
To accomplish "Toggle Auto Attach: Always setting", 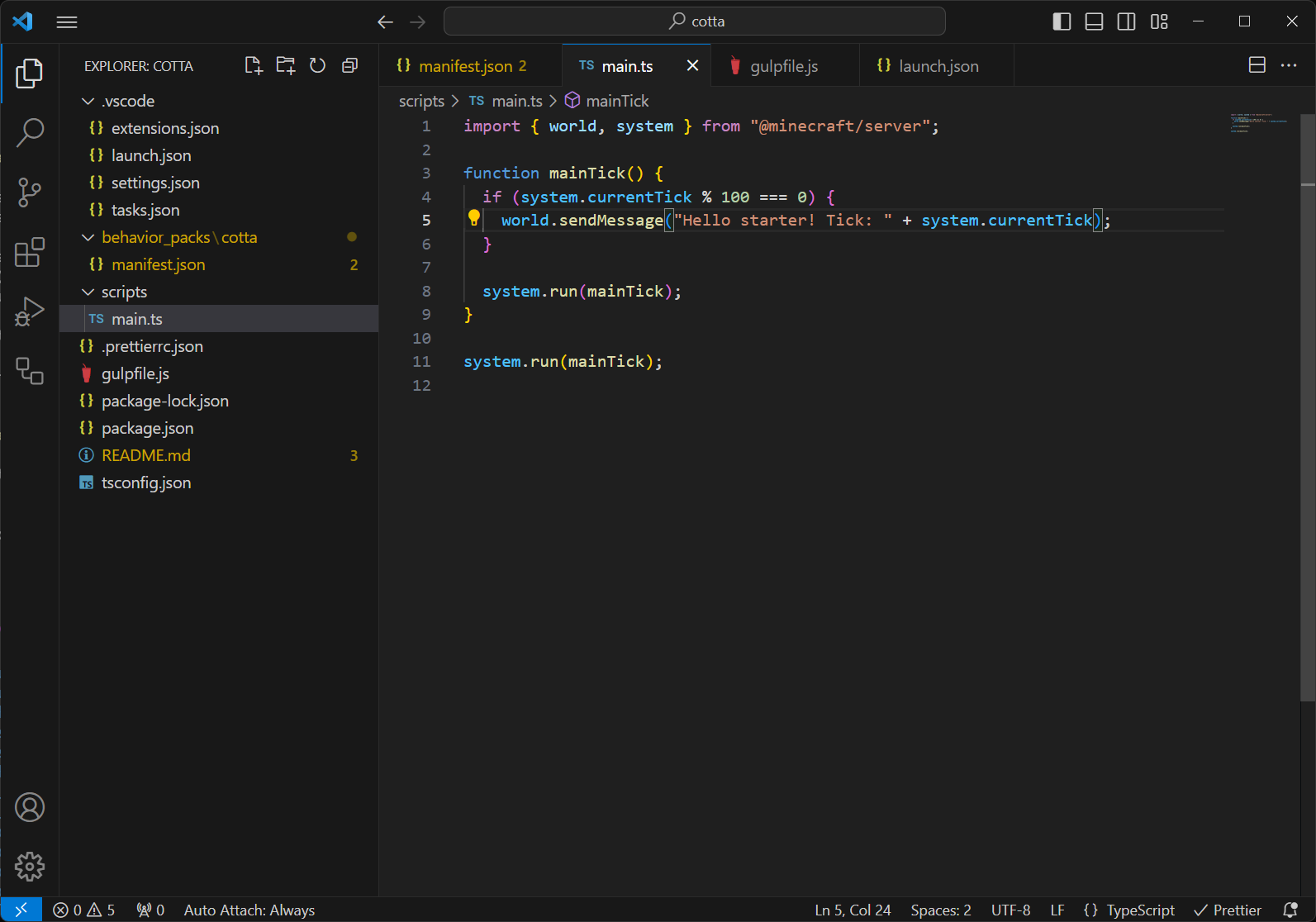I will pyautogui.click(x=249, y=910).
